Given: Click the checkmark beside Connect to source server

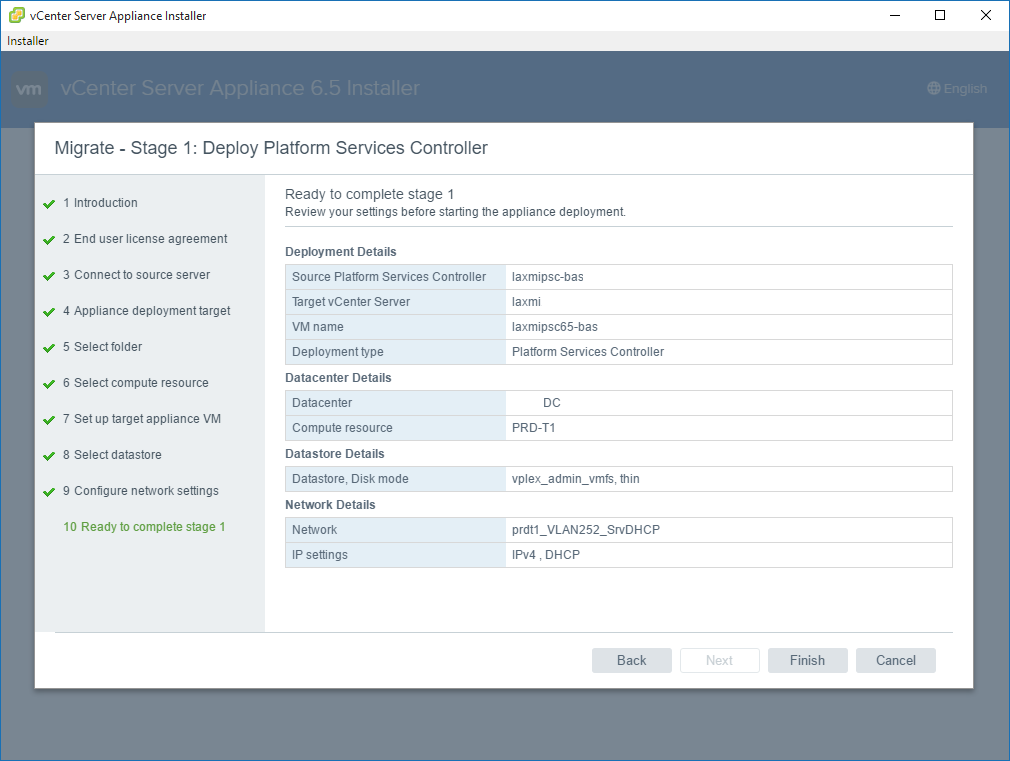Looking at the screenshot, I should click(x=49, y=276).
